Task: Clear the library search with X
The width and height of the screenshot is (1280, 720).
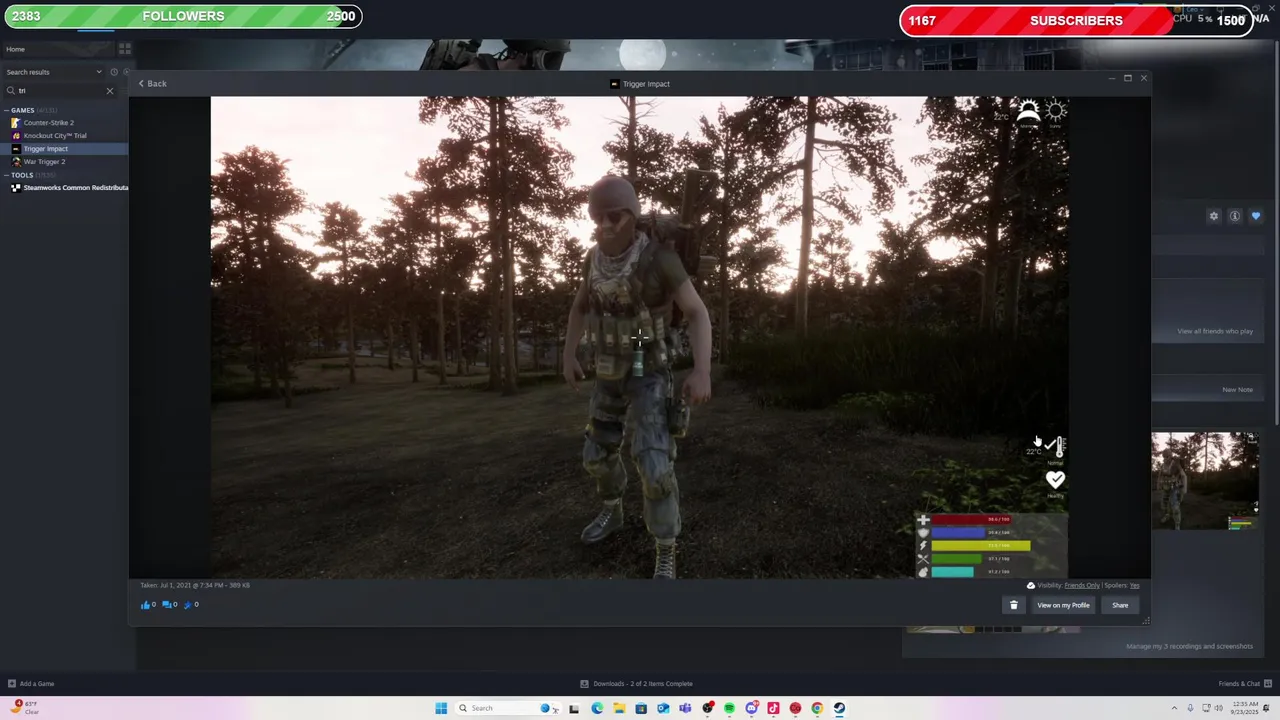Action: 110,91
